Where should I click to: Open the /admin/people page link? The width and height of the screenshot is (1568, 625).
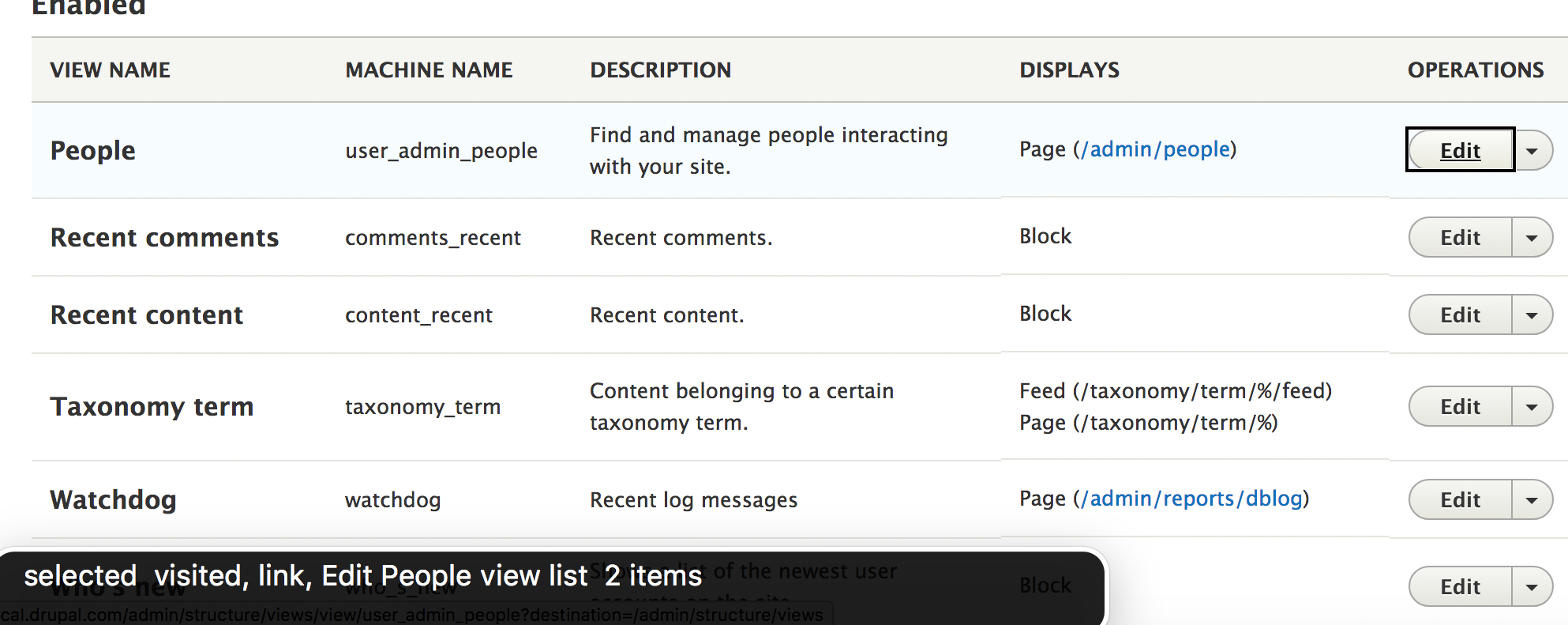(x=1155, y=149)
